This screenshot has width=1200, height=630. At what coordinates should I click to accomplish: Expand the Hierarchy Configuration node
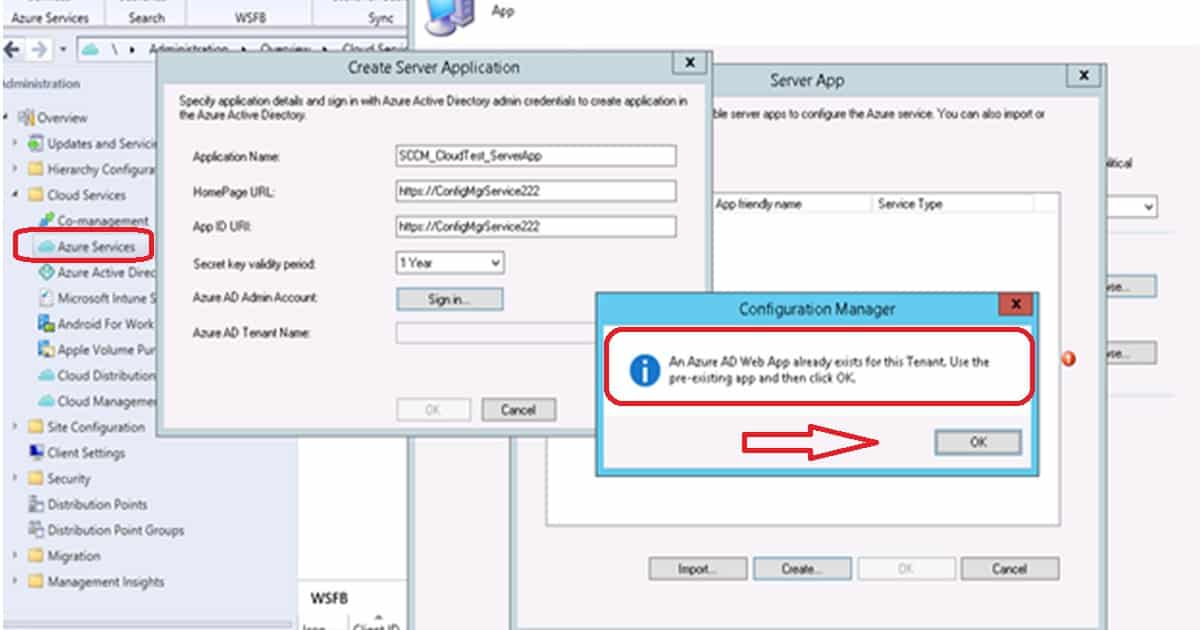pyautogui.click(x=15, y=169)
